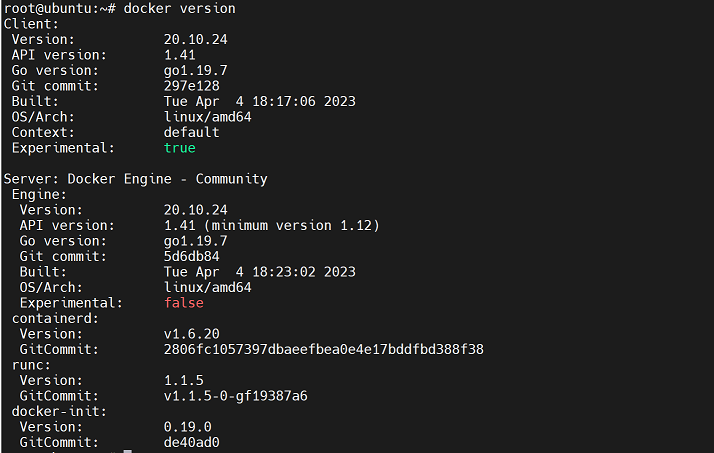Viewport: 714px width, 453px height.
Task: Click the root@ubuntu shell prompt
Action: coord(60,8)
